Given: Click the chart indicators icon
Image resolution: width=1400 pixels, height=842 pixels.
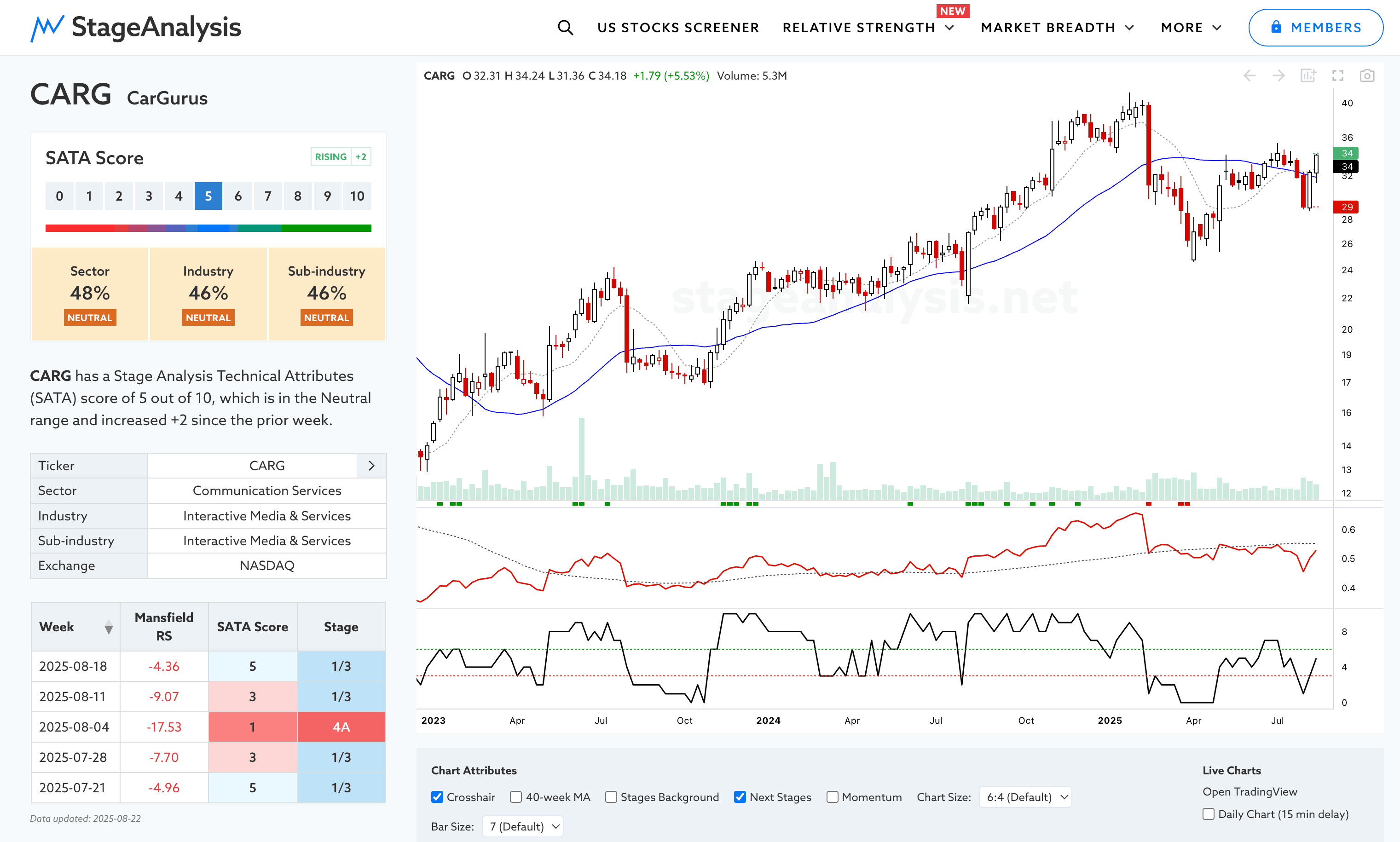Looking at the screenshot, I should [x=1308, y=75].
